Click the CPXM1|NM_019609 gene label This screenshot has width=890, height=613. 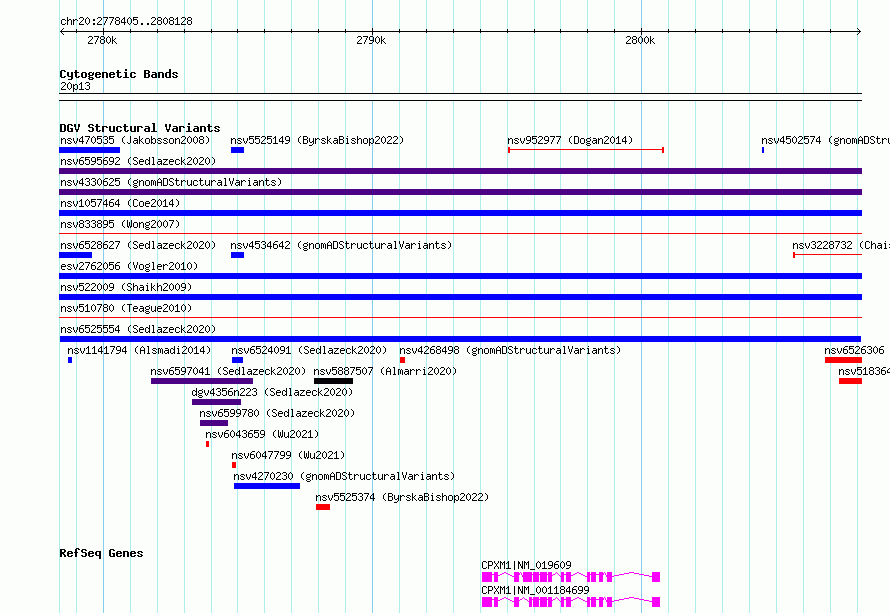[x=526, y=565]
